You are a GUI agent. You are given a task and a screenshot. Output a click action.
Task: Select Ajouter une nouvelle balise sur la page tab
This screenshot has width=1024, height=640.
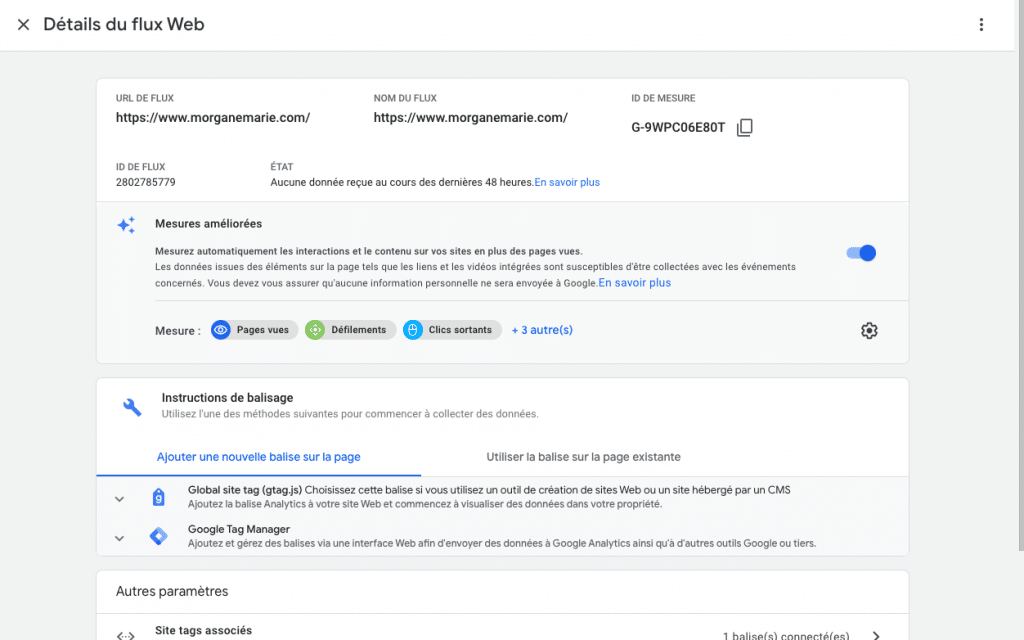[259, 456]
